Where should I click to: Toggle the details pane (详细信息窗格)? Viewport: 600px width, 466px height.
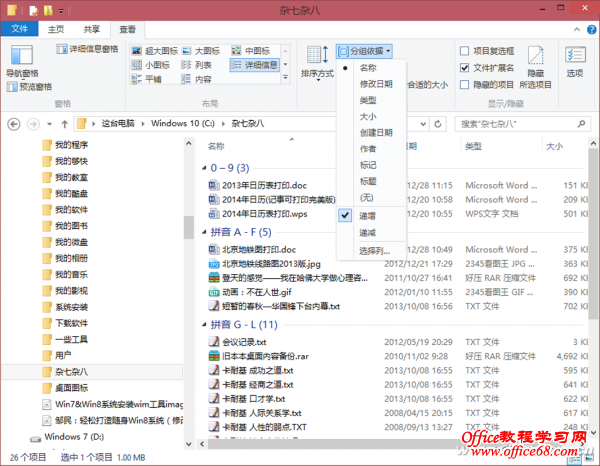click(x=87, y=49)
